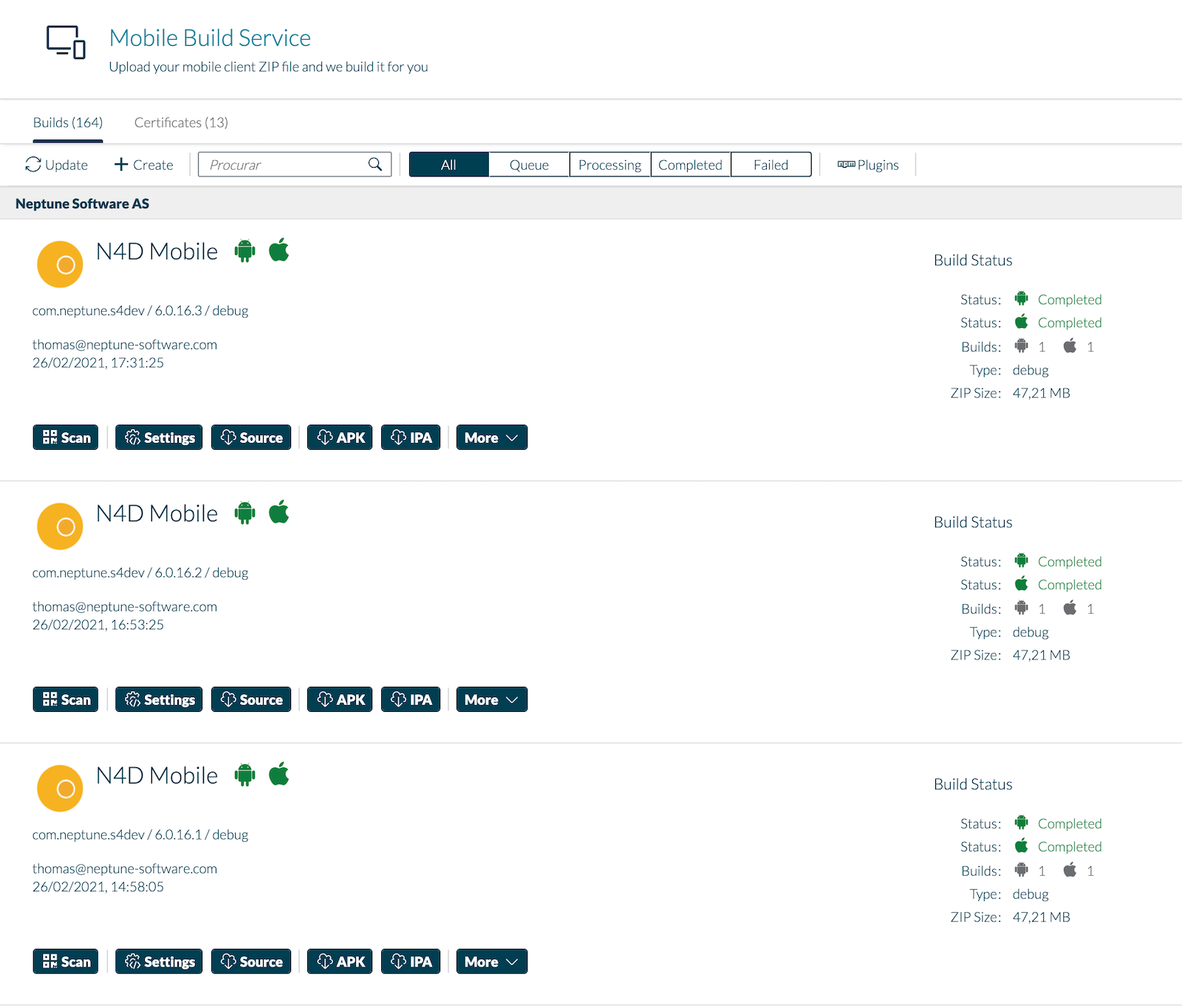Click Apple status icon of build 6.0.16.3

[1022, 321]
